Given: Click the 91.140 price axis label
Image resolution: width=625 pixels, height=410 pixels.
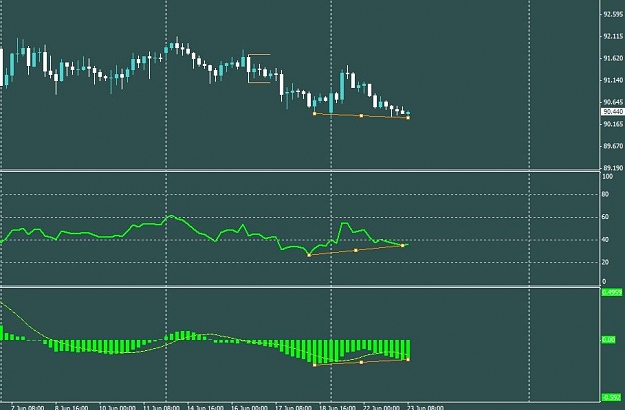Looking at the screenshot, I should [x=613, y=80].
